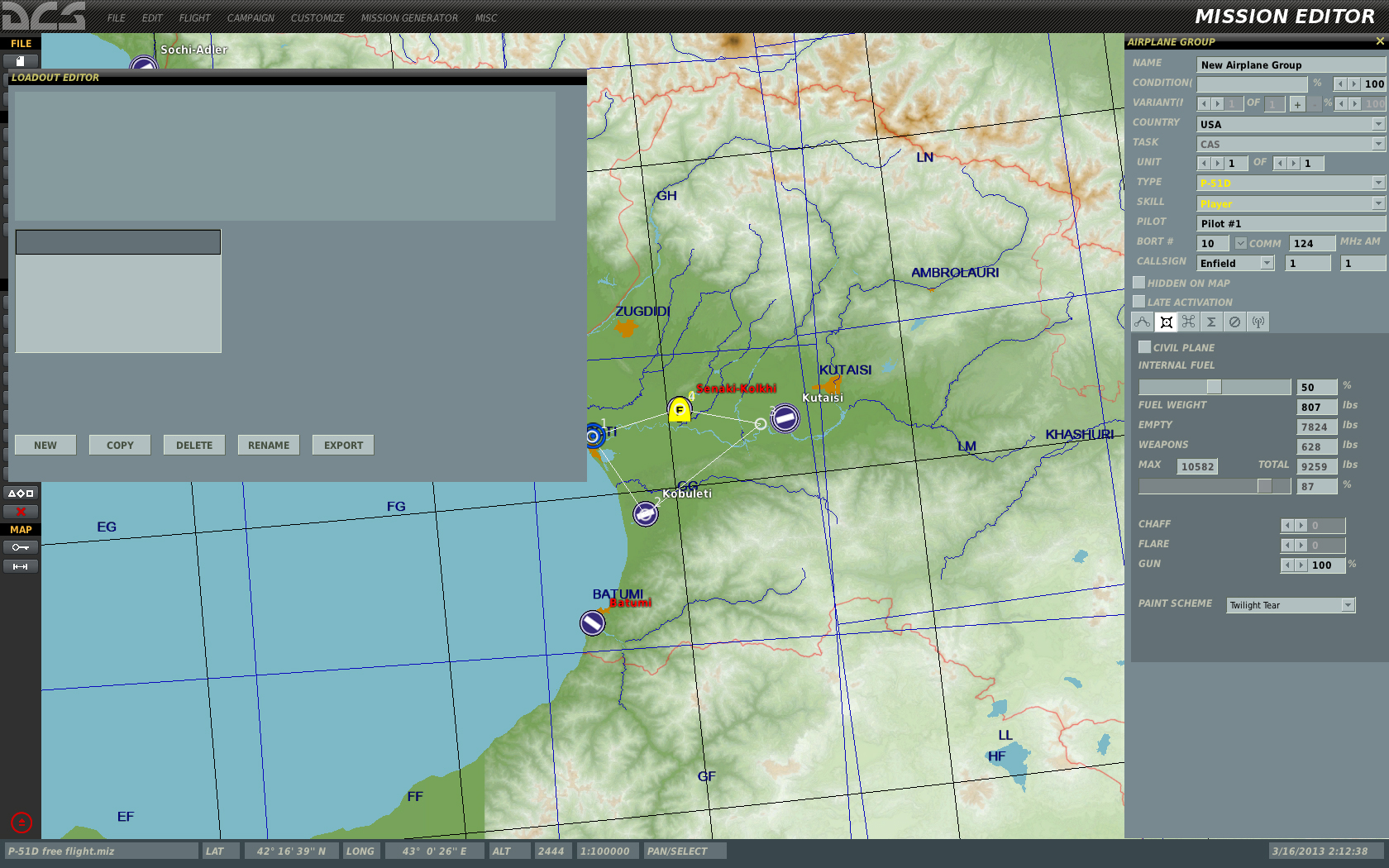The width and height of the screenshot is (1389, 868).
Task: Click the red exit icon at bottom left
Action: (x=21, y=823)
